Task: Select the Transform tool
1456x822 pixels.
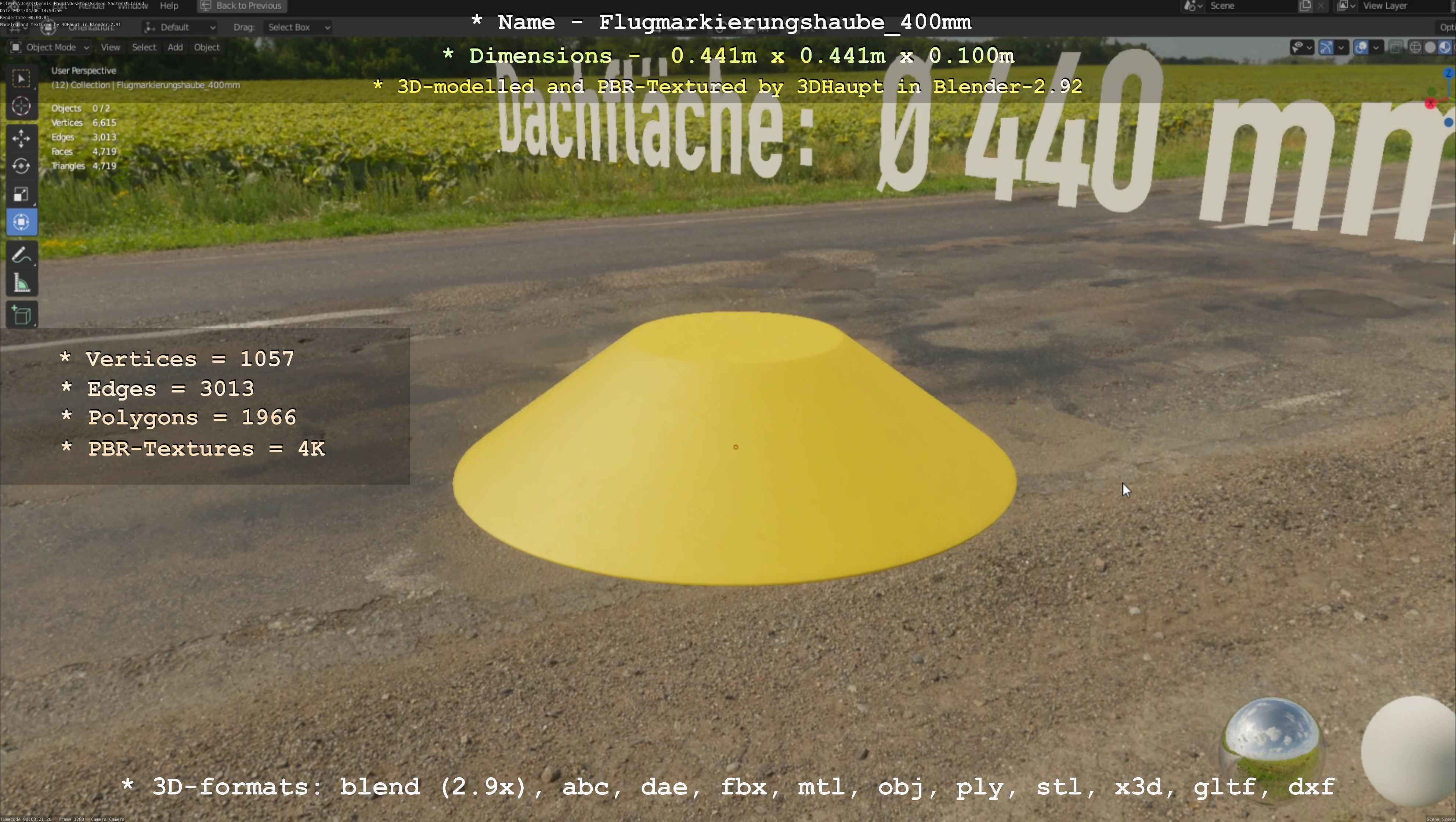Action: coord(21,222)
